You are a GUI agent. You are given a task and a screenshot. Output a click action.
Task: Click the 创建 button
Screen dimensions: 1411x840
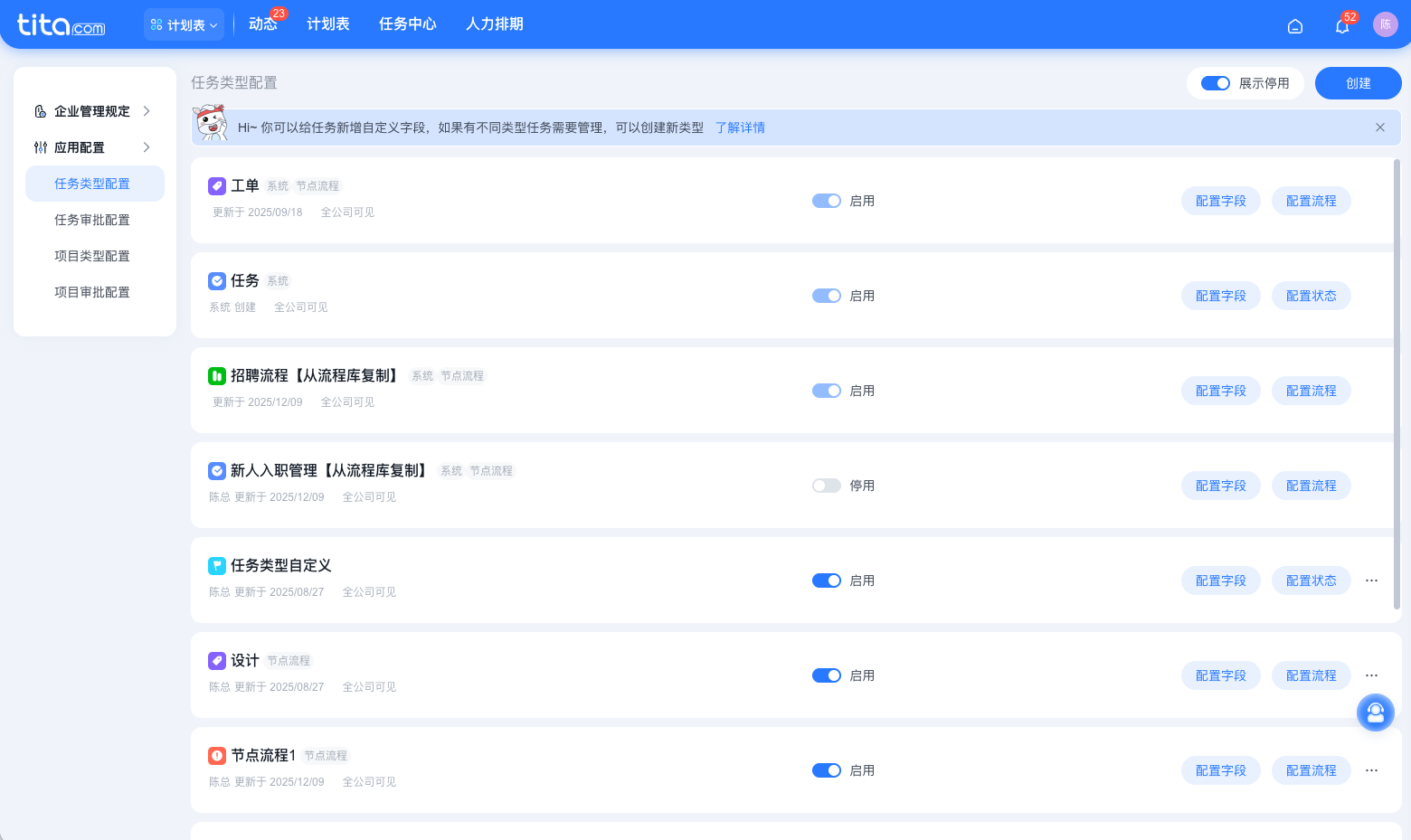tap(1359, 83)
